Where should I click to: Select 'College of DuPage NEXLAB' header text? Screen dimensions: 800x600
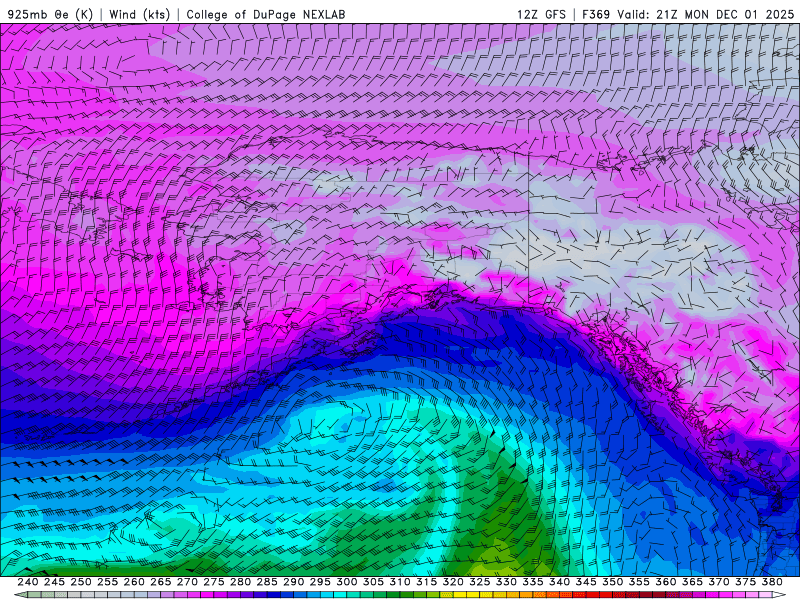click(266, 14)
